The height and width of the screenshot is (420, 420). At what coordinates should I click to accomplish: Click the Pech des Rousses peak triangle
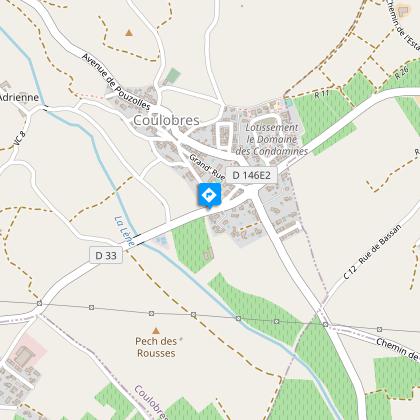[156, 331]
